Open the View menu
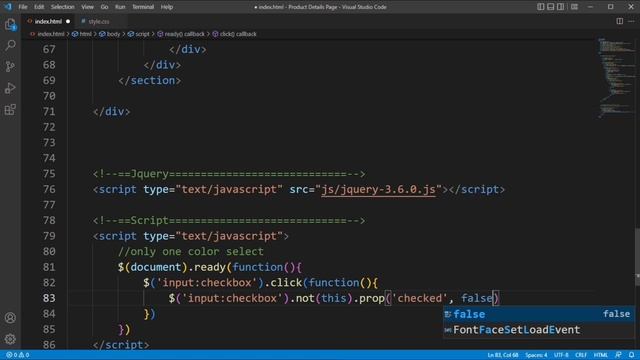 pos(87,7)
